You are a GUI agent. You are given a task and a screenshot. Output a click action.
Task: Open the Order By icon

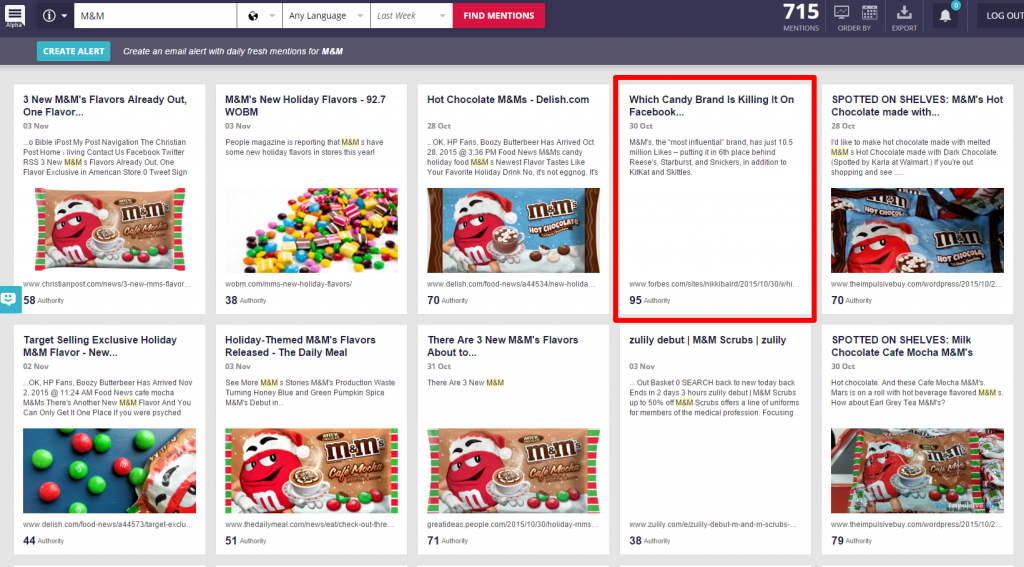tap(842, 13)
